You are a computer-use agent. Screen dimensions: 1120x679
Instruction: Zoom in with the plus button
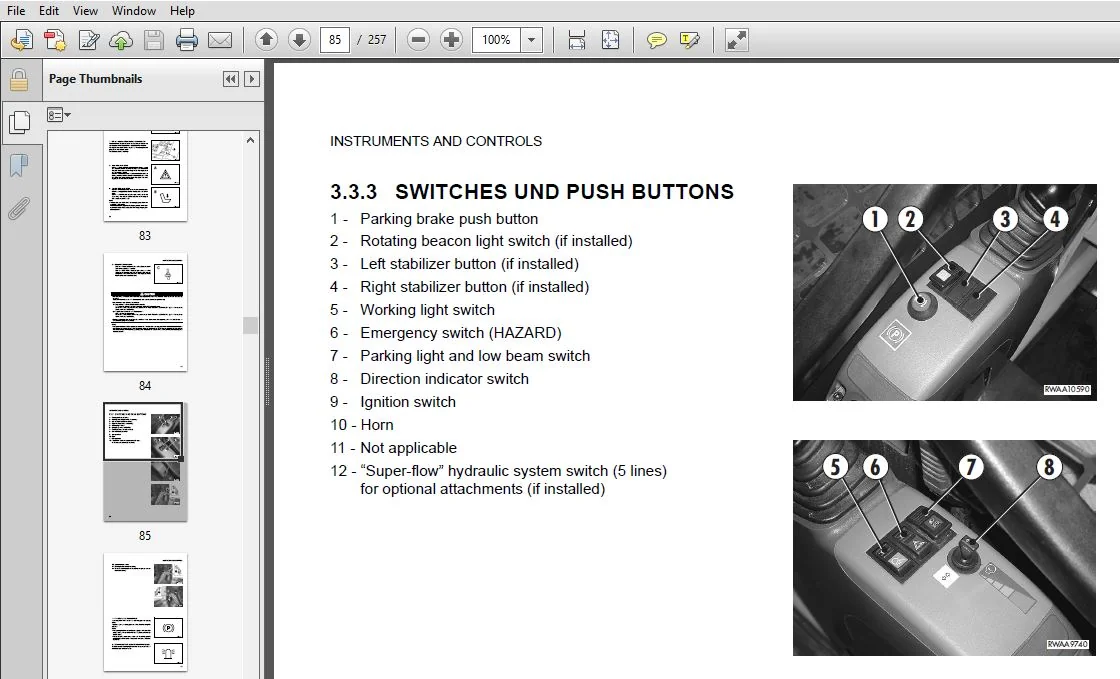pyautogui.click(x=451, y=40)
